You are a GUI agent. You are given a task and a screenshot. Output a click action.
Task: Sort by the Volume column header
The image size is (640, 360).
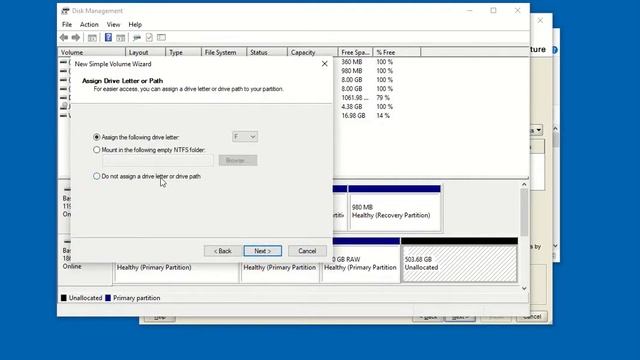point(92,52)
